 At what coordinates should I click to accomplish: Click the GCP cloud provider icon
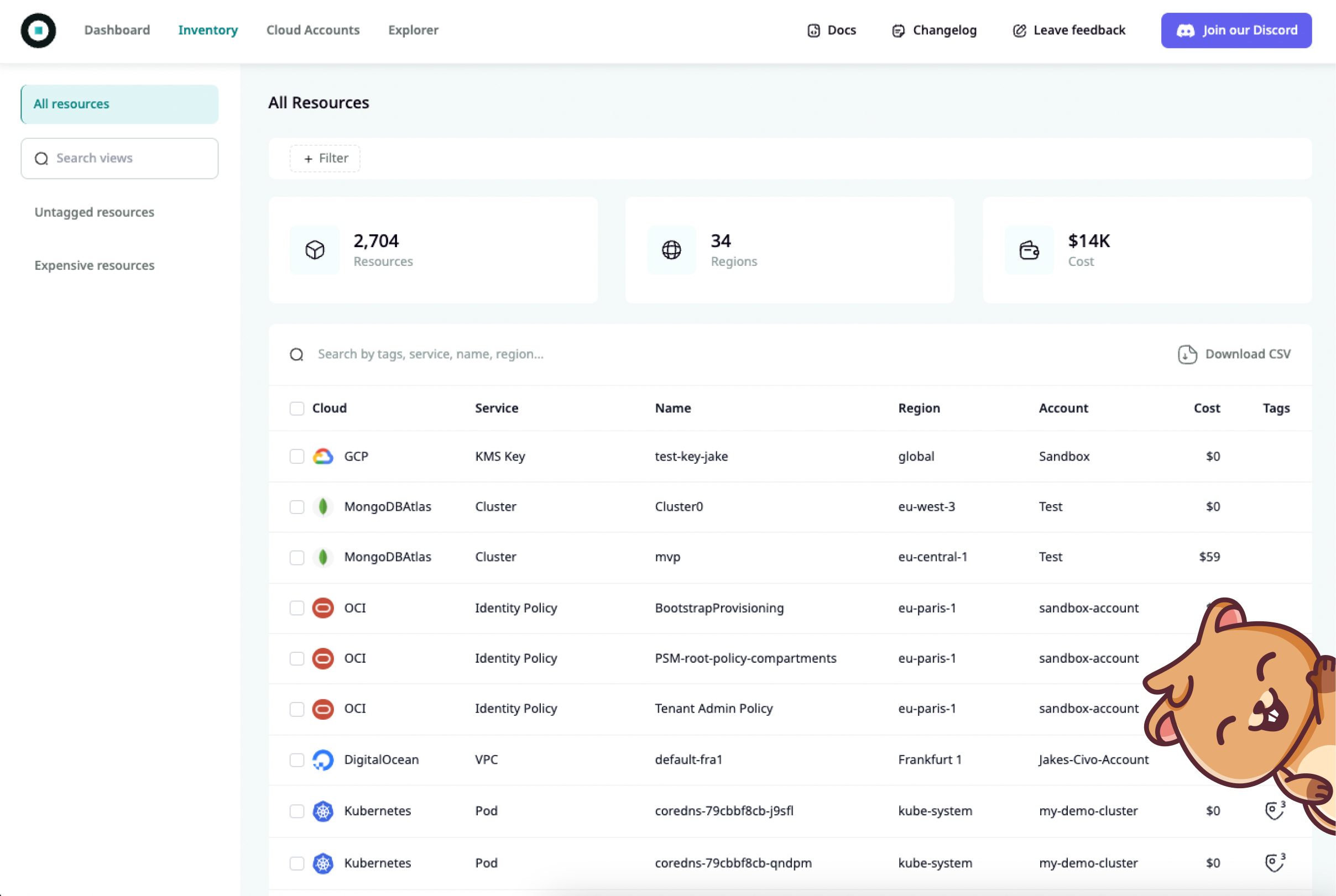click(x=322, y=456)
